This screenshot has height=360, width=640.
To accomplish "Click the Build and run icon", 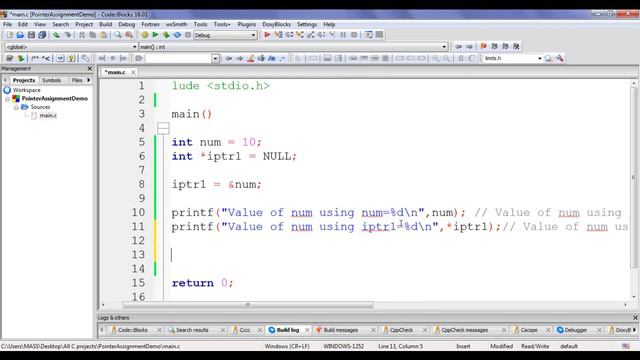I will pyautogui.click(x=166, y=35).
